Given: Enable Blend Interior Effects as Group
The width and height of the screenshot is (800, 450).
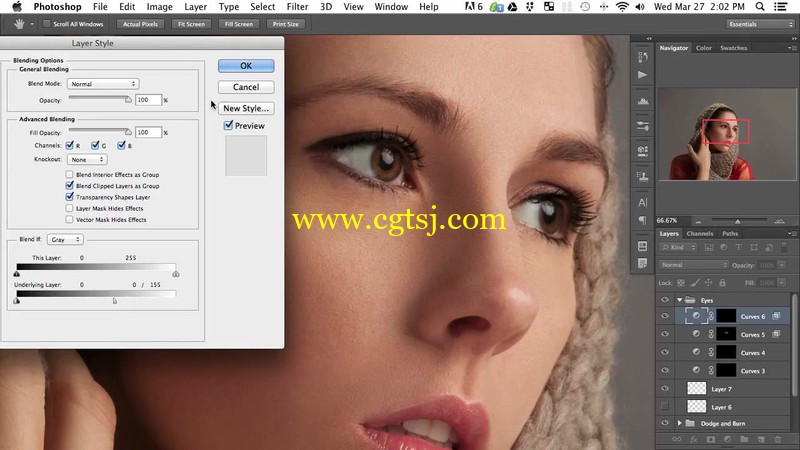Looking at the screenshot, I should [x=69, y=174].
